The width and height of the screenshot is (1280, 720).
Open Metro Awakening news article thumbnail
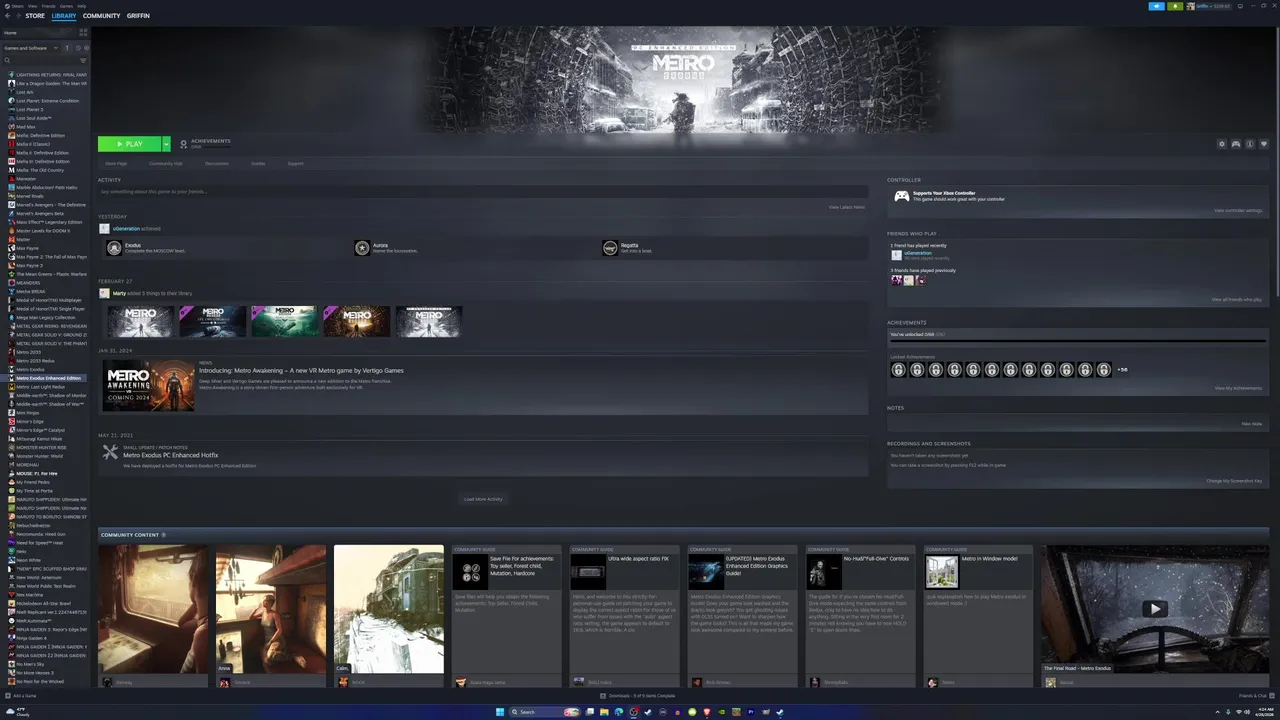click(149, 386)
